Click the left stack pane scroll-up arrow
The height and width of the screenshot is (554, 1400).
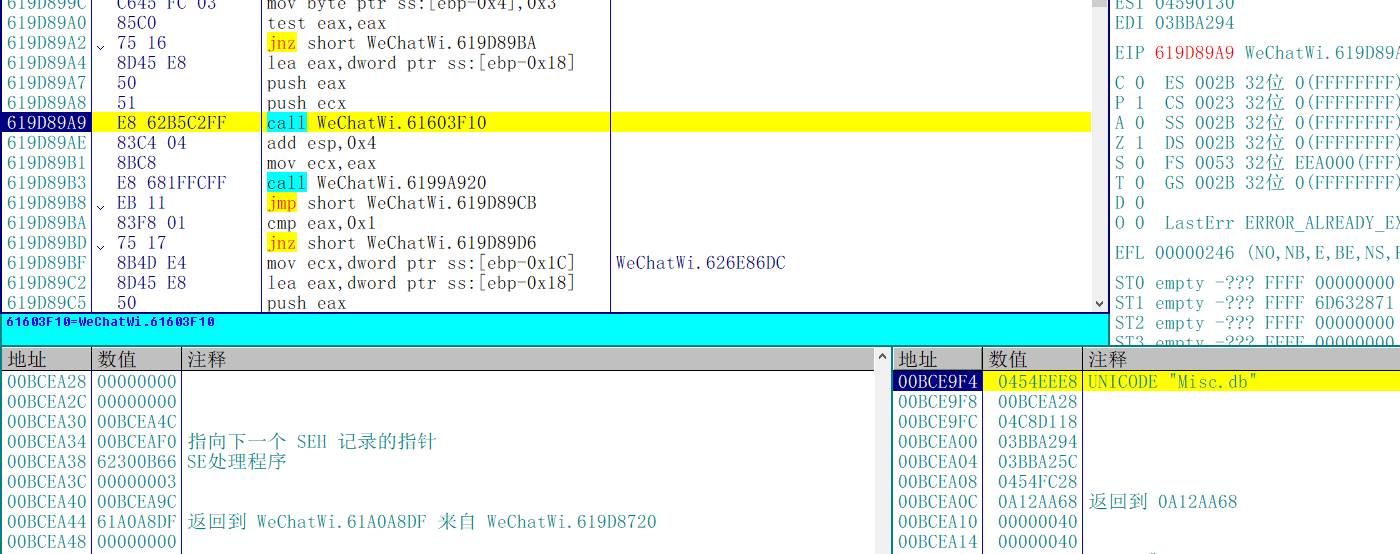883,358
